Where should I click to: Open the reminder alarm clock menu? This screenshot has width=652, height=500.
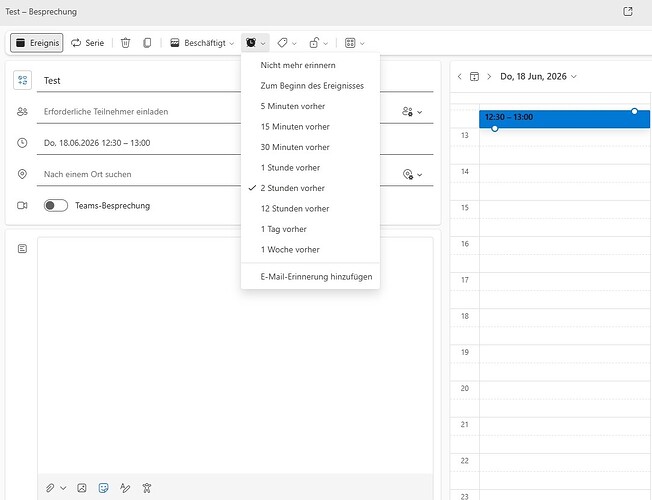[255, 43]
